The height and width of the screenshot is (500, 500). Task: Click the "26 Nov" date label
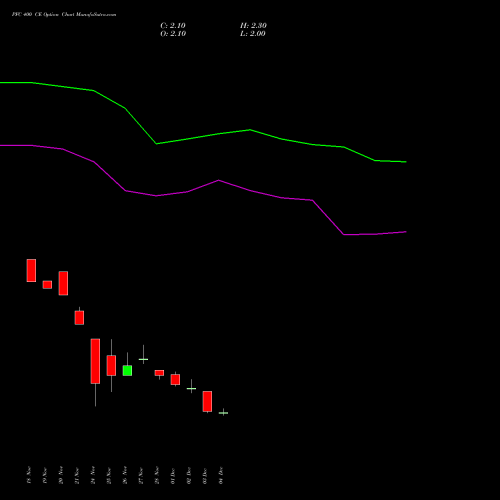(125, 475)
